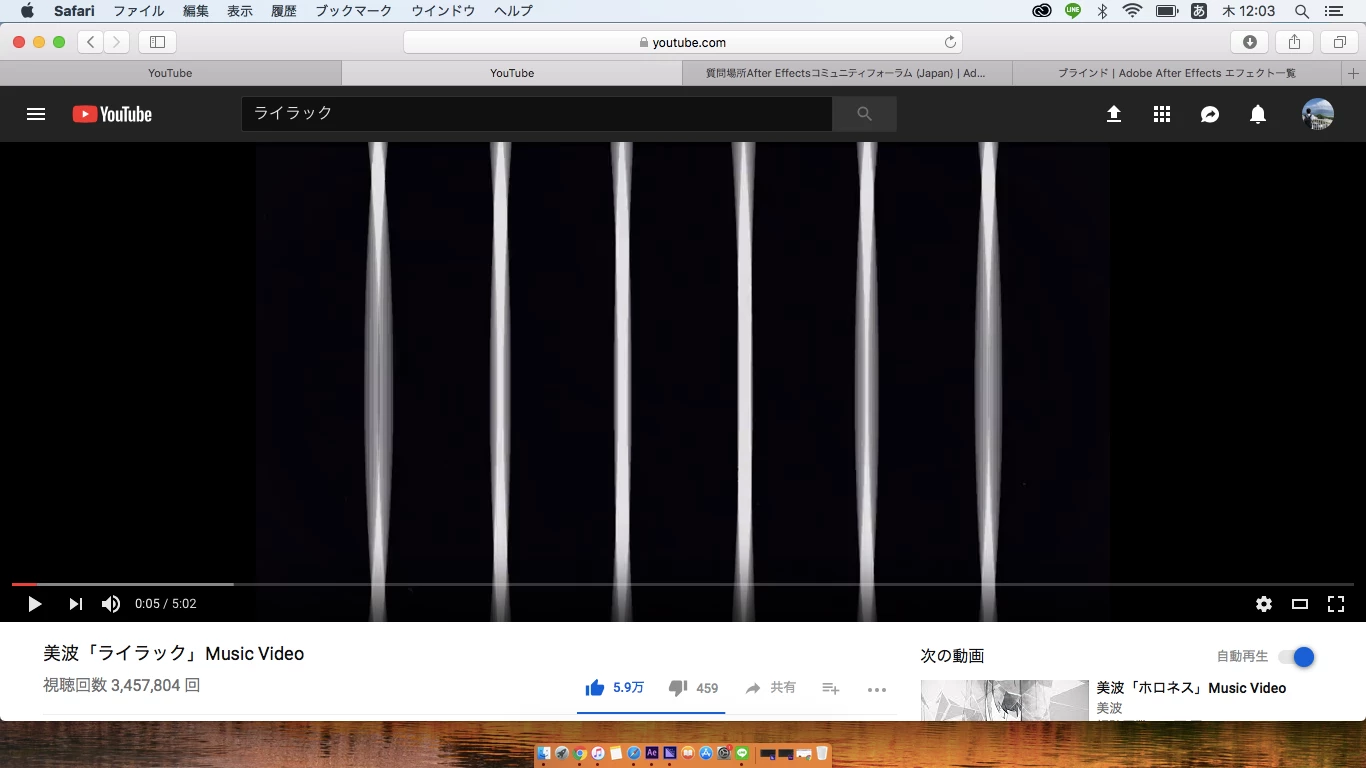Reload the page with the refresh icon
Image resolution: width=1366 pixels, height=768 pixels.
coord(950,42)
